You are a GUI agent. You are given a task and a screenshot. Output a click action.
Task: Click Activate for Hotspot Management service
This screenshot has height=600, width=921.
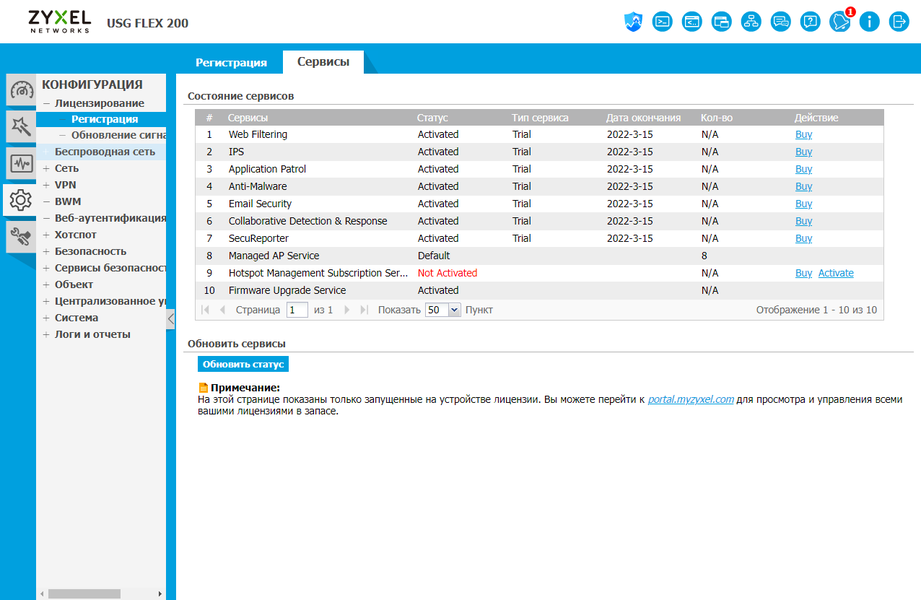pyautogui.click(x=836, y=273)
